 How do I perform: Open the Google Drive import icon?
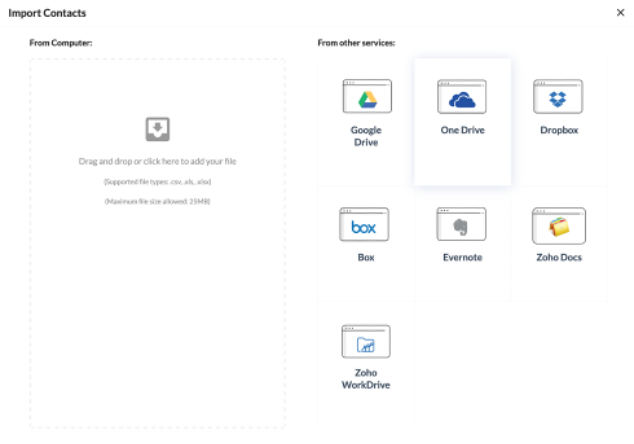tap(367, 96)
